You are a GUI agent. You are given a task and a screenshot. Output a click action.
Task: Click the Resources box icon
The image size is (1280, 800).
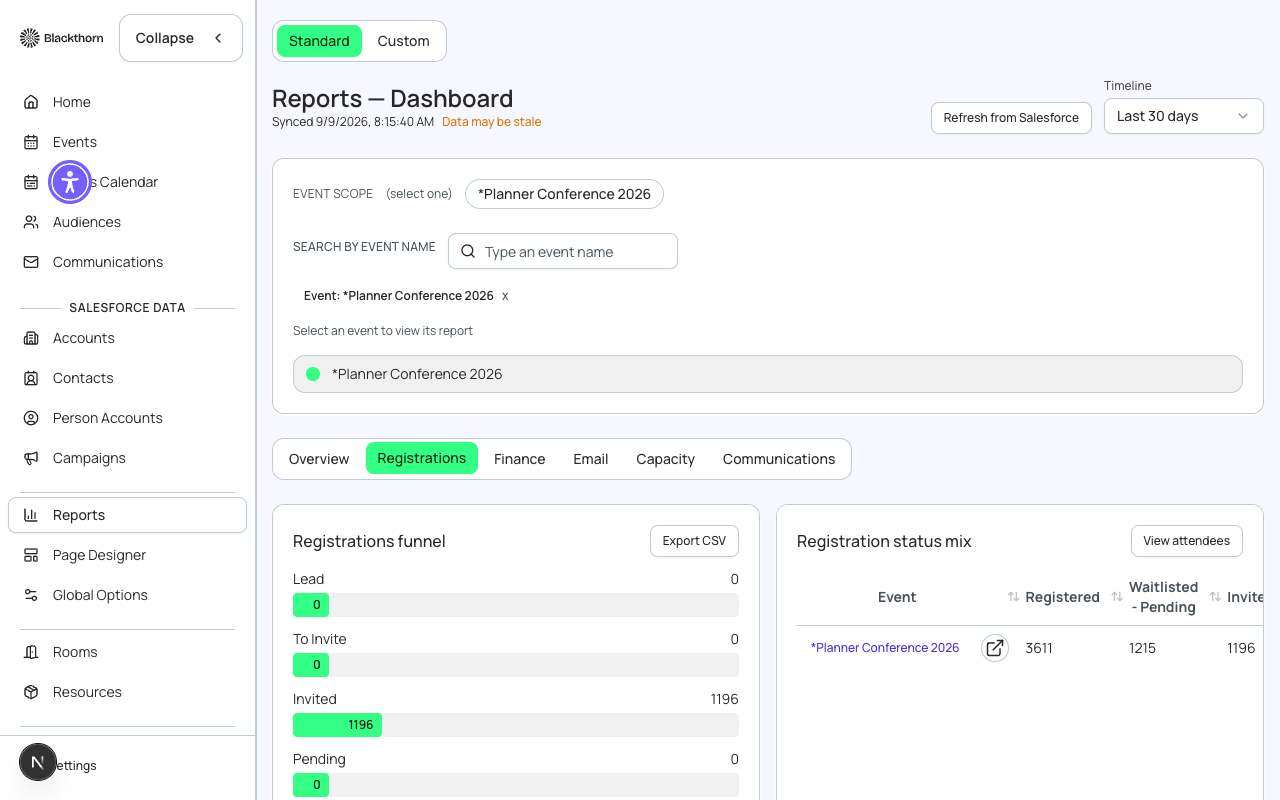click(31, 692)
